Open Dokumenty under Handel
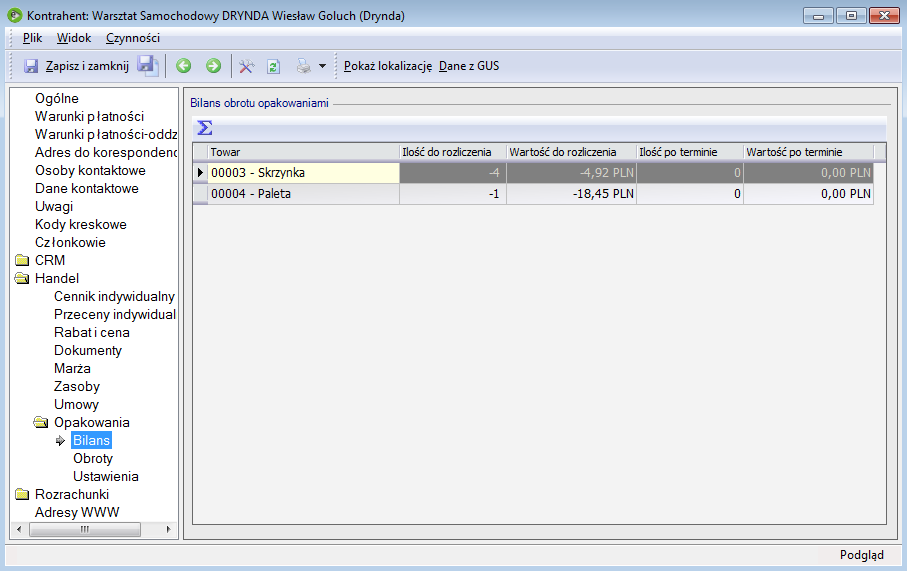907x571 pixels. click(88, 351)
